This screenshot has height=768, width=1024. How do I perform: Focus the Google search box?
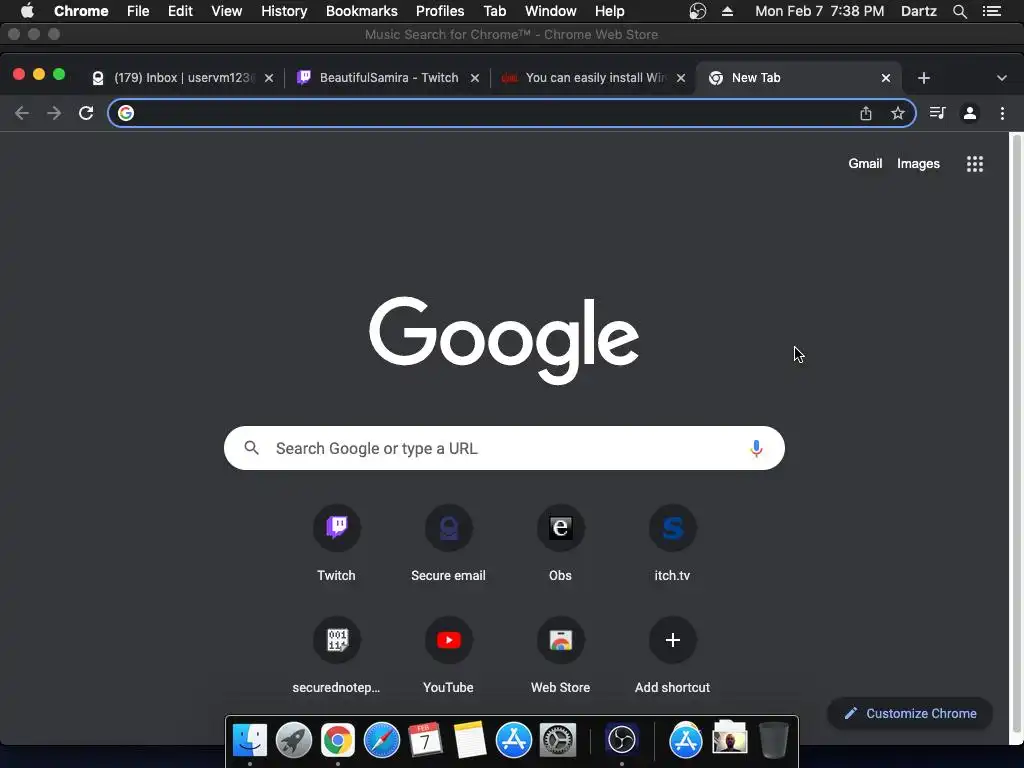point(504,448)
